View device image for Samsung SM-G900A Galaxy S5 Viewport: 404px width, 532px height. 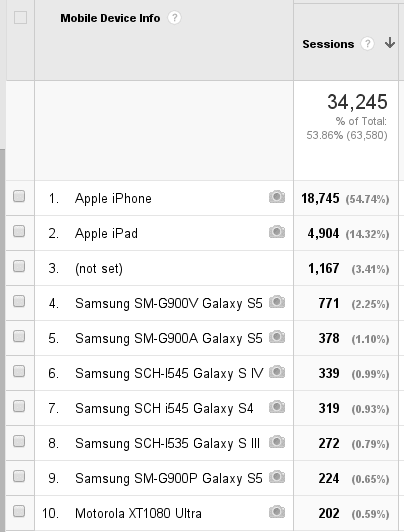(277, 337)
